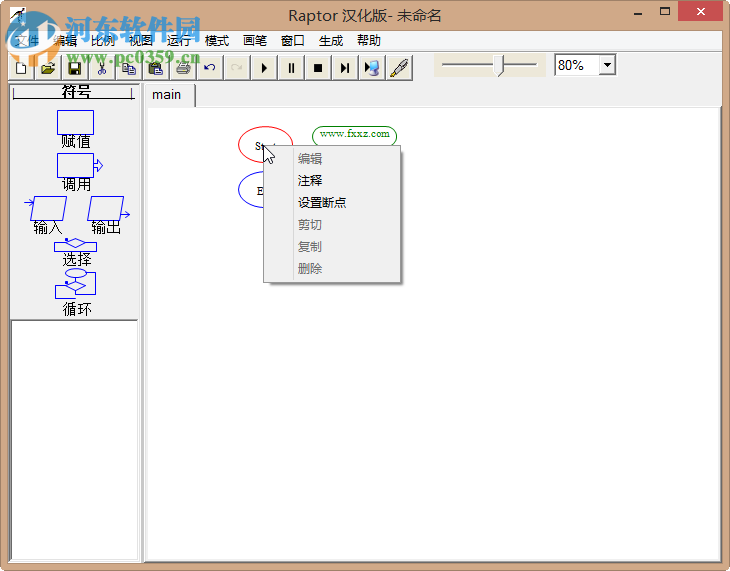Open the 运行 menu
This screenshot has height=571, width=730.
179,41
